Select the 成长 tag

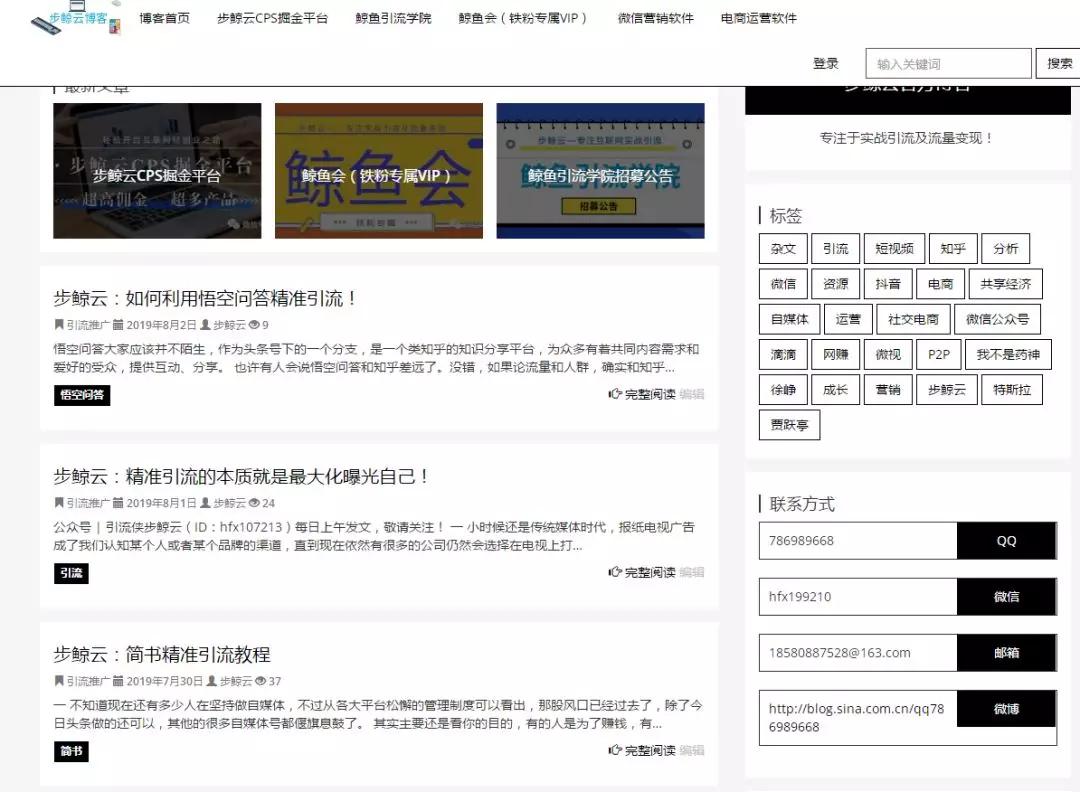coord(835,389)
